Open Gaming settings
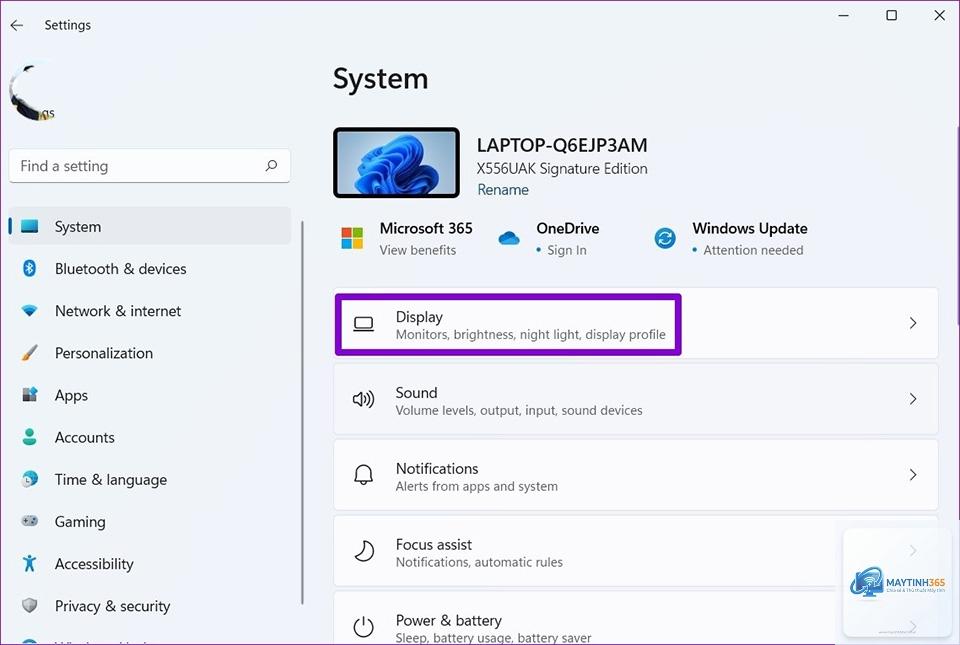Image resolution: width=960 pixels, height=645 pixels. point(150,522)
